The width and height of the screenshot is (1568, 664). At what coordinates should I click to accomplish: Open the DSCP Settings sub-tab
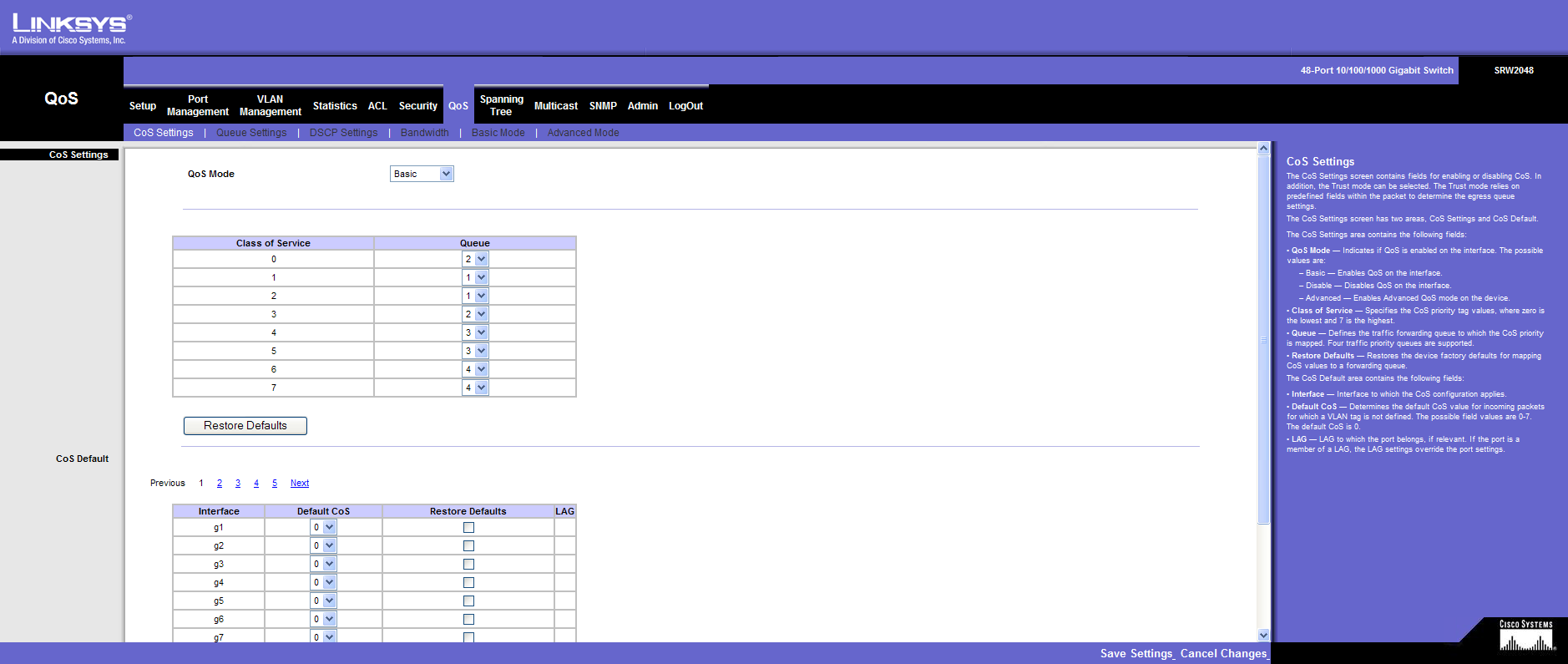pos(343,133)
